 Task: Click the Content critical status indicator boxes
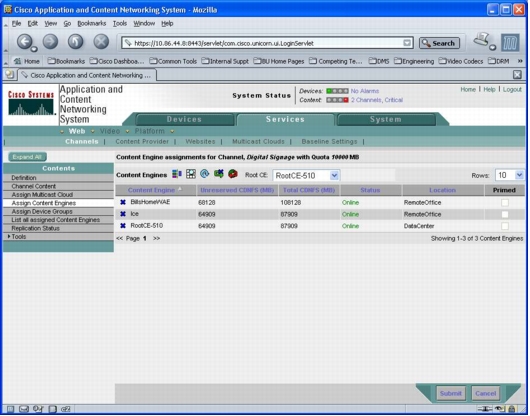337,100
